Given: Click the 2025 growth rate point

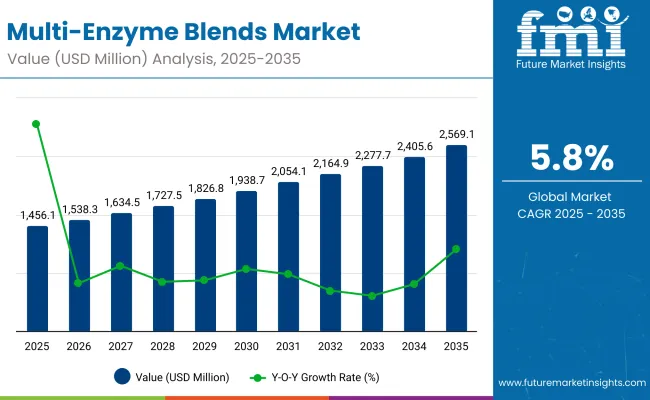Looking at the screenshot, I should pyautogui.click(x=36, y=124).
